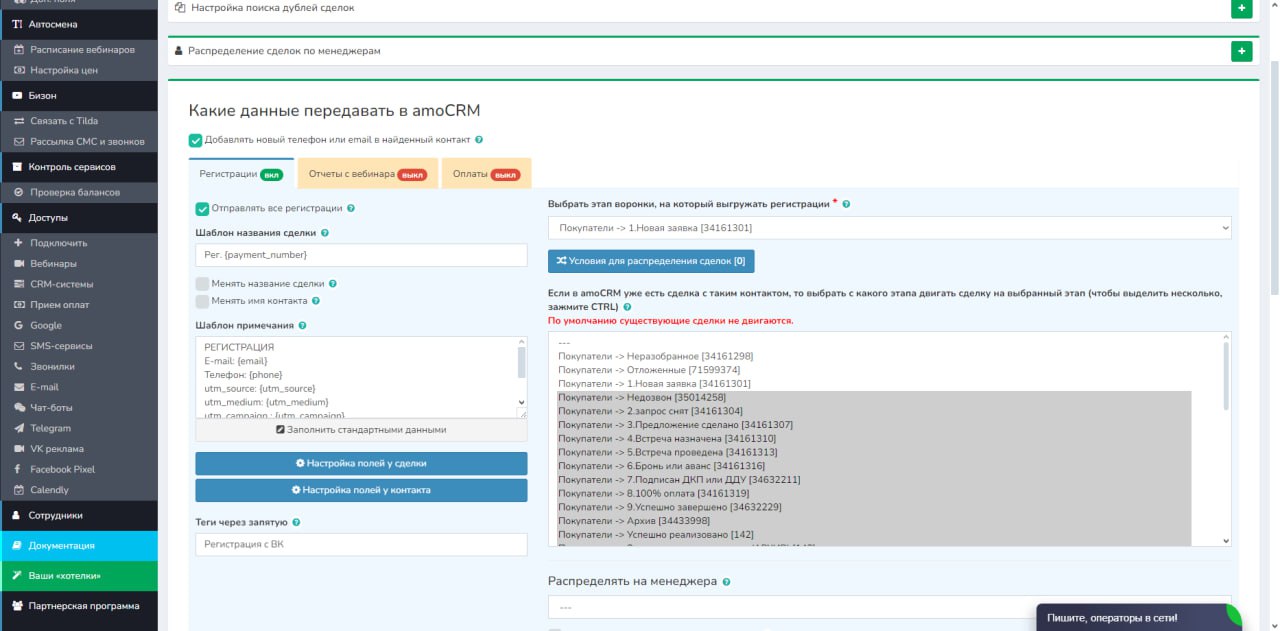Click help icon next to Шаблон названия сделки
This screenshot has height=631, width=1280.
(325, 233)
